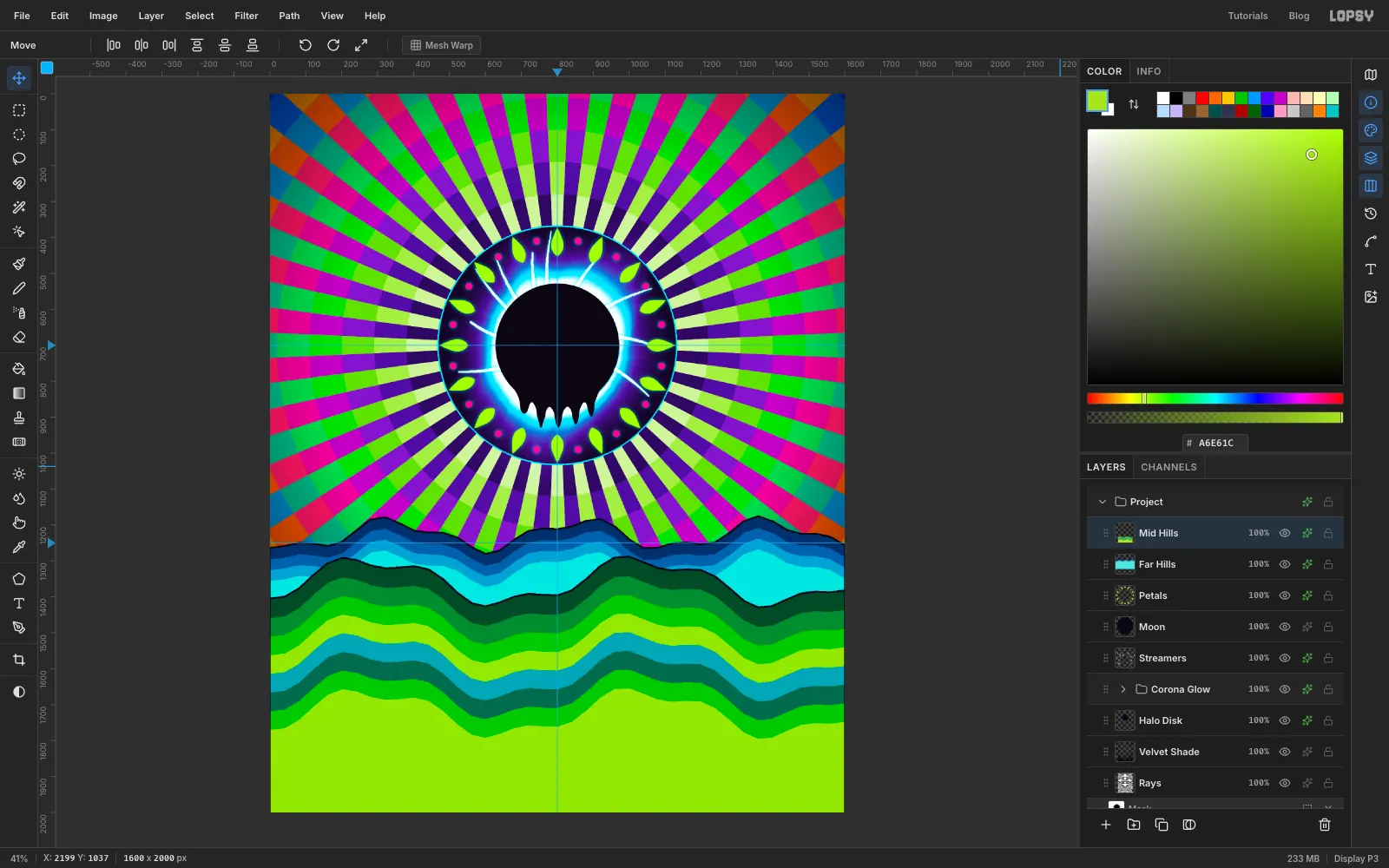Image resolution: width=1389 pixels, height=868 pixels.
Task: Choose the Text tool in toolbox
Action: pos(19,603)
